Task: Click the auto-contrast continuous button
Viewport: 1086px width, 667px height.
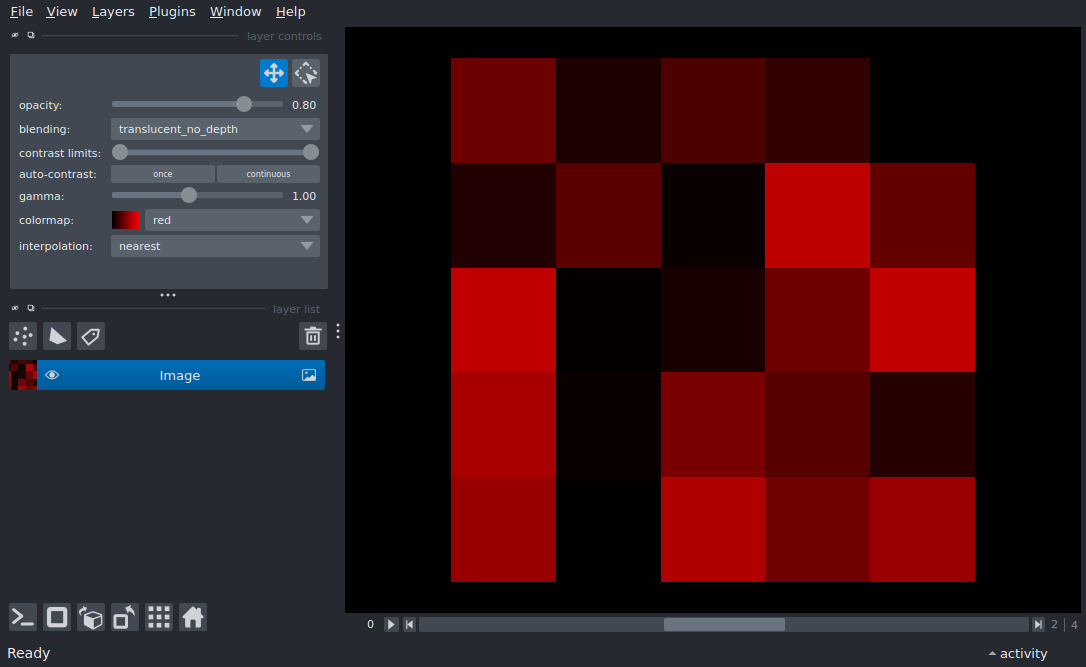Action: (268, 174)
